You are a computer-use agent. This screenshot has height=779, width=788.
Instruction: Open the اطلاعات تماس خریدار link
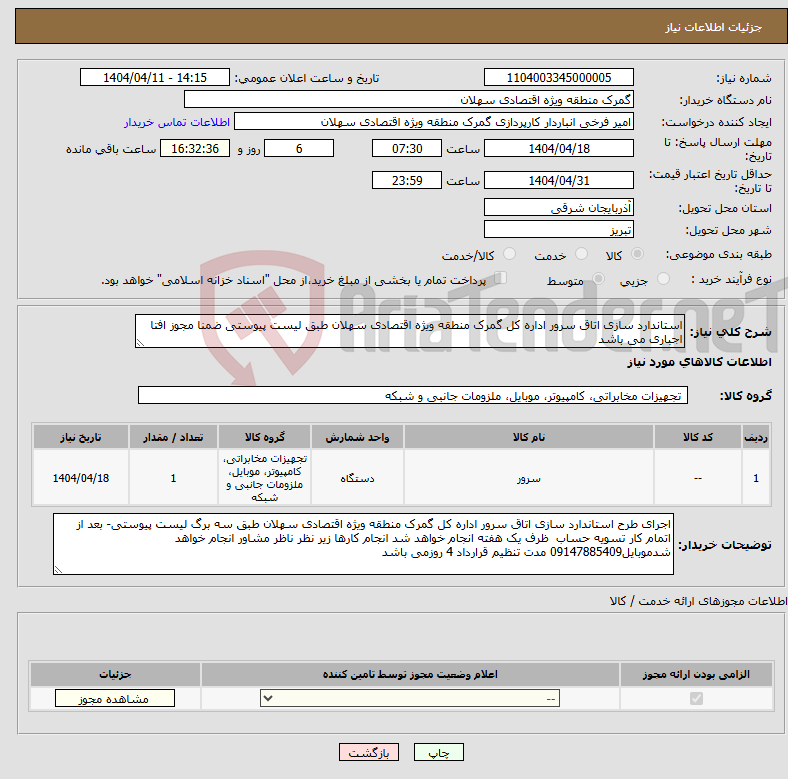[177, 122]
